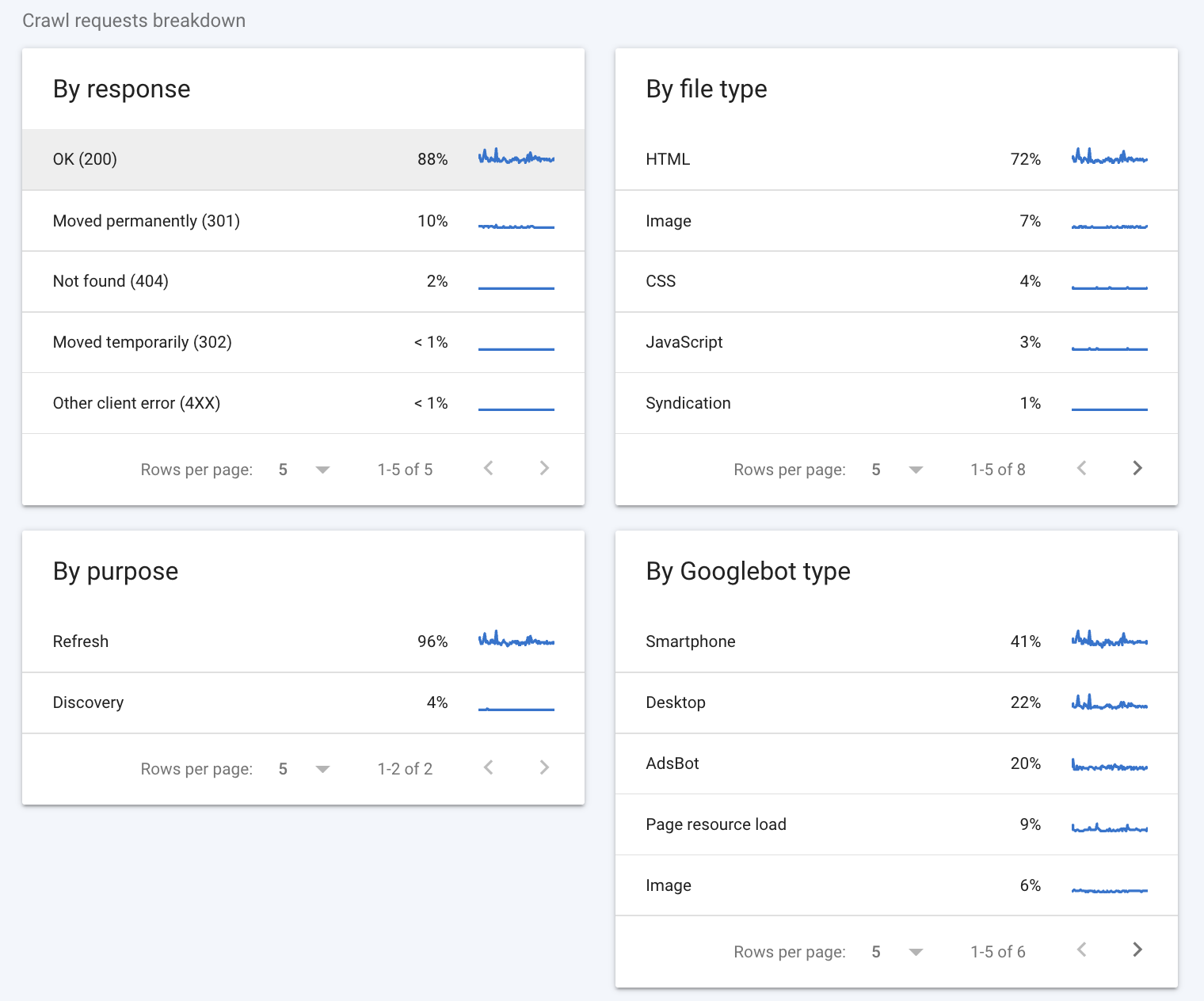1204x1001 pixels.
Task: Open Other client error (4XX) row
Action: 303,403
